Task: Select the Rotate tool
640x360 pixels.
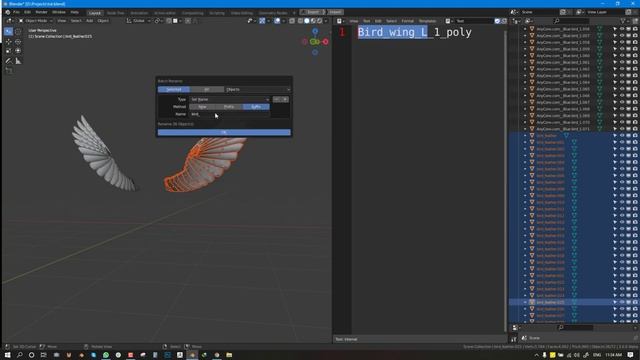Action: coord(18,42)
